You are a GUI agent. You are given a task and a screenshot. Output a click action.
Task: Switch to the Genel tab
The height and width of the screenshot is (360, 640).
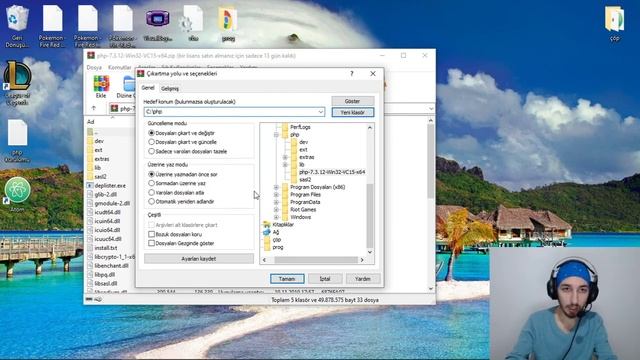pos(148,88)
